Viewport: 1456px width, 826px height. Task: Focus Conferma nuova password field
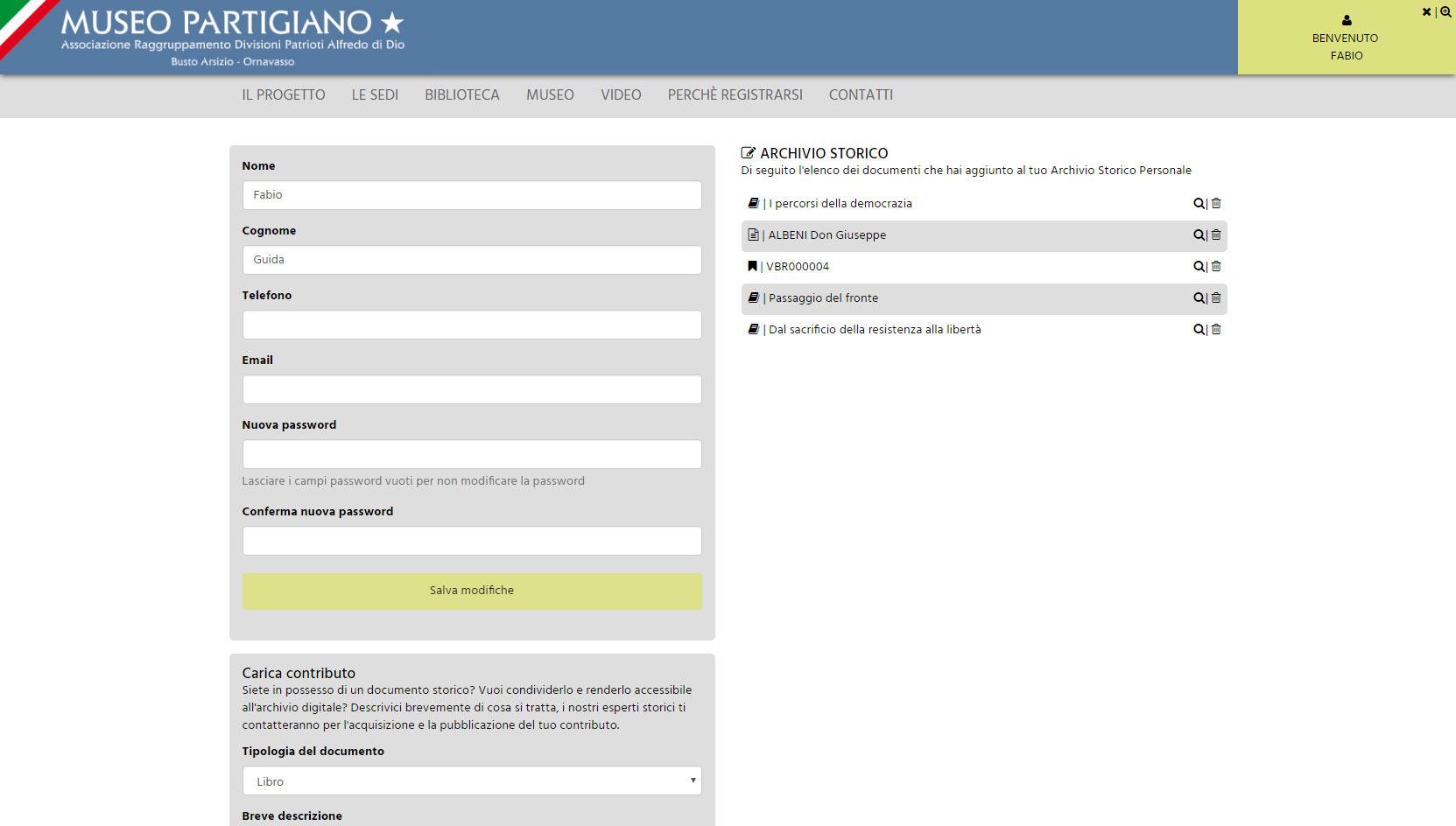click(x=472, y=541)
